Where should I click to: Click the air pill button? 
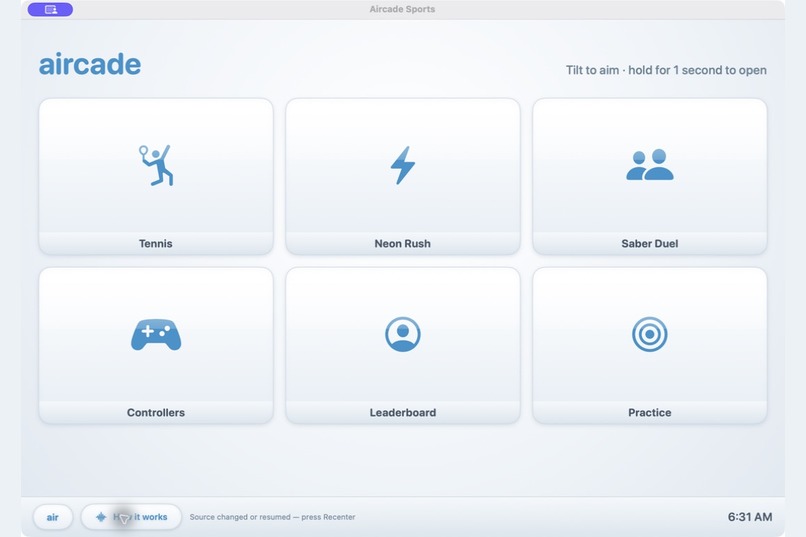[52, 517]
